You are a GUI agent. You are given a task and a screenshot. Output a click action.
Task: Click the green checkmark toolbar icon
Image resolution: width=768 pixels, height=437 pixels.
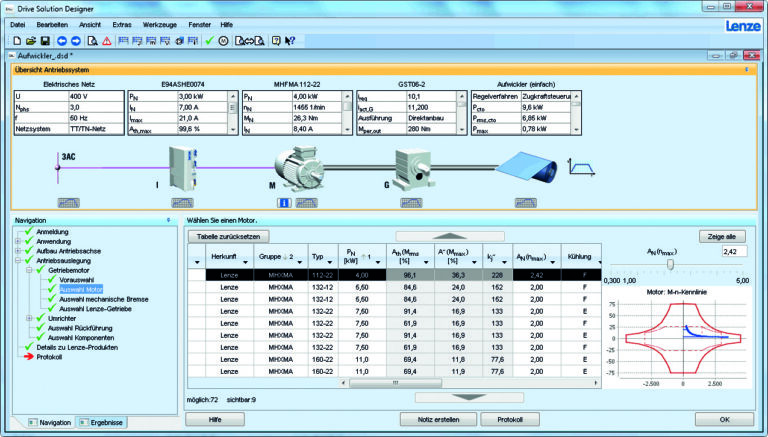tap(207, 41)
